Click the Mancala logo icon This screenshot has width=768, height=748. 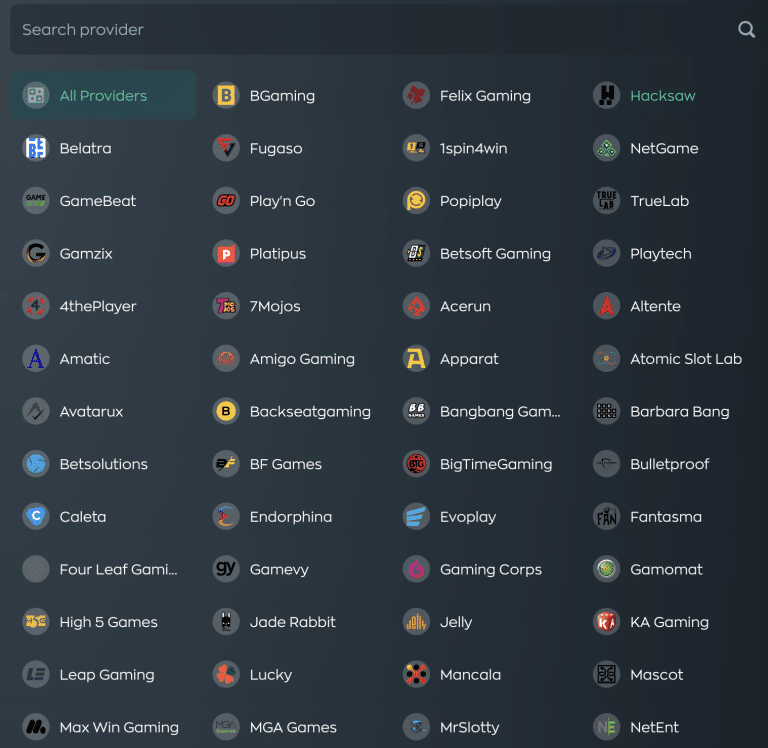416,675
